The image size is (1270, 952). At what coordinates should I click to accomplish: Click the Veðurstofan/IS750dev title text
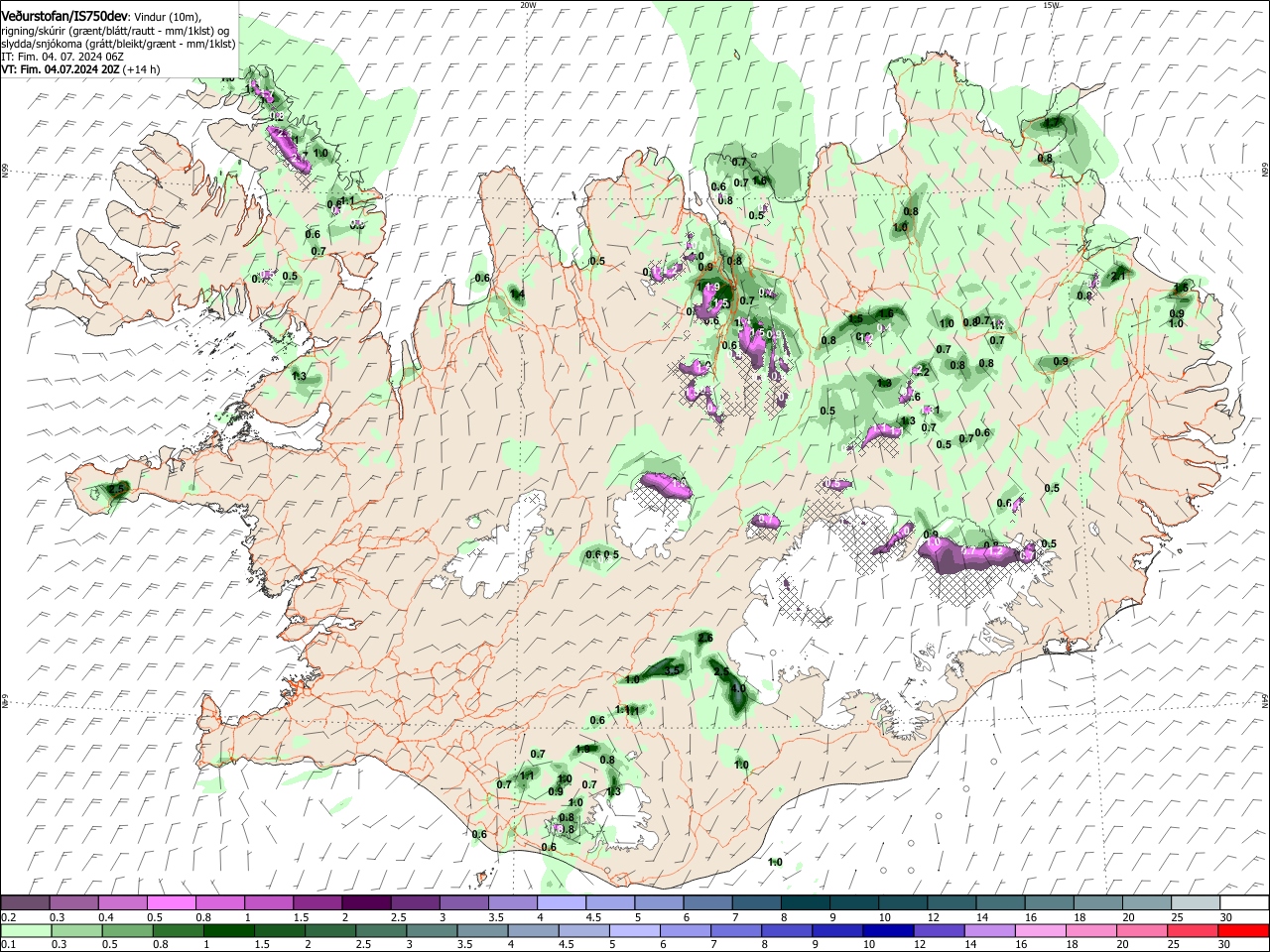(x=64, y=15)
